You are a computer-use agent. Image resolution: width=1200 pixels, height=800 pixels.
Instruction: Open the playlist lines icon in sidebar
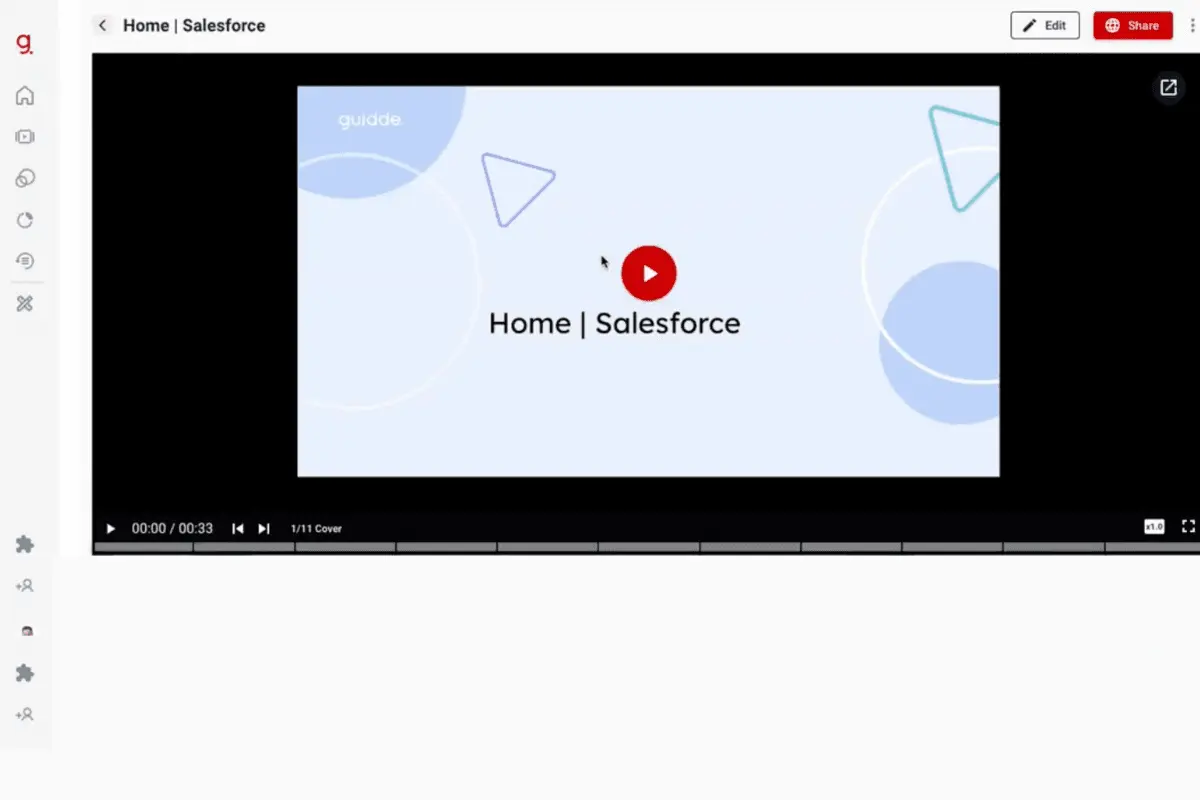pyautogui.click(x=25, y=261)
